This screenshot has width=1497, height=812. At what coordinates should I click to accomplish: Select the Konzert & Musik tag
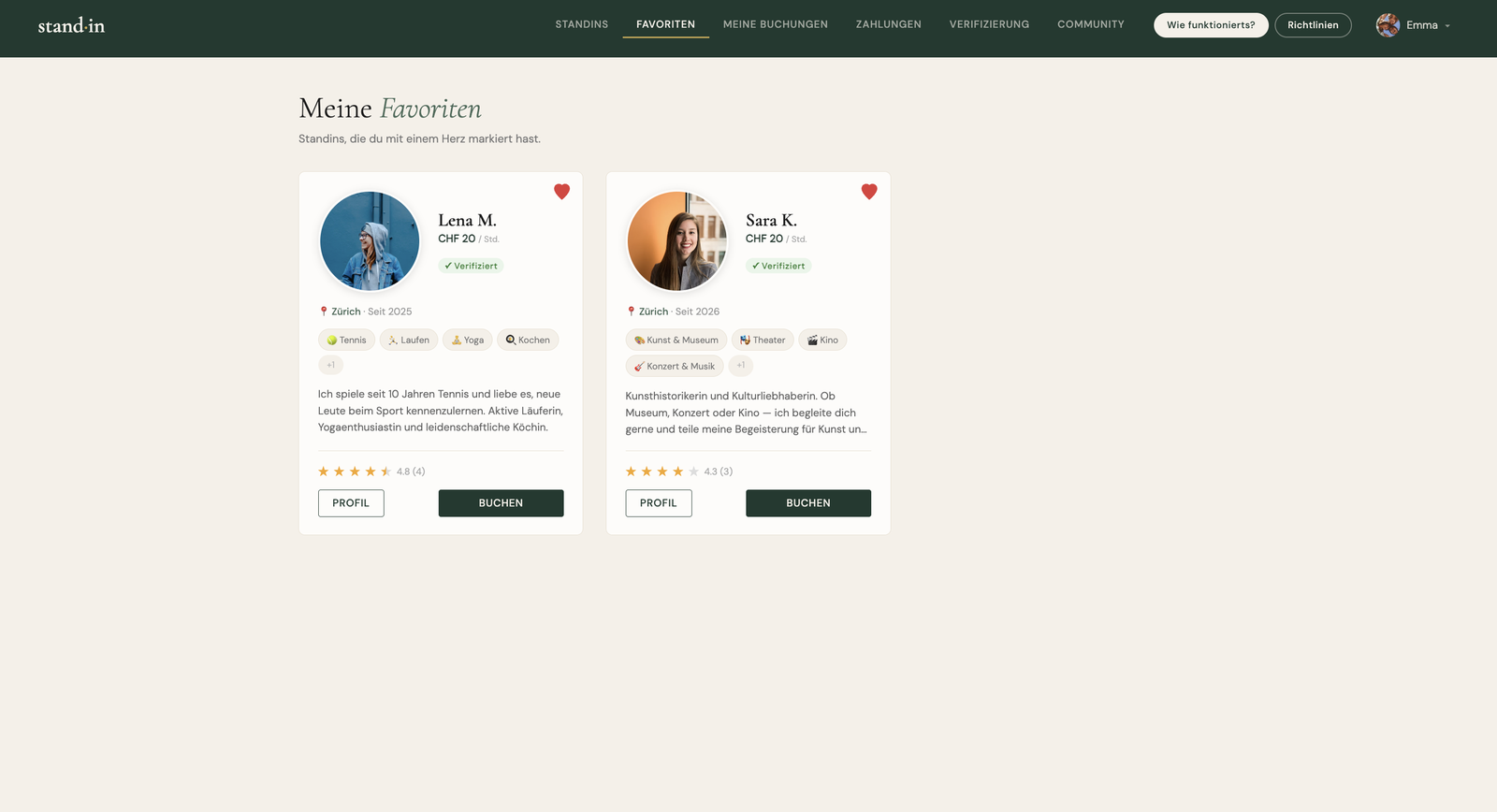tap(675, 366)
